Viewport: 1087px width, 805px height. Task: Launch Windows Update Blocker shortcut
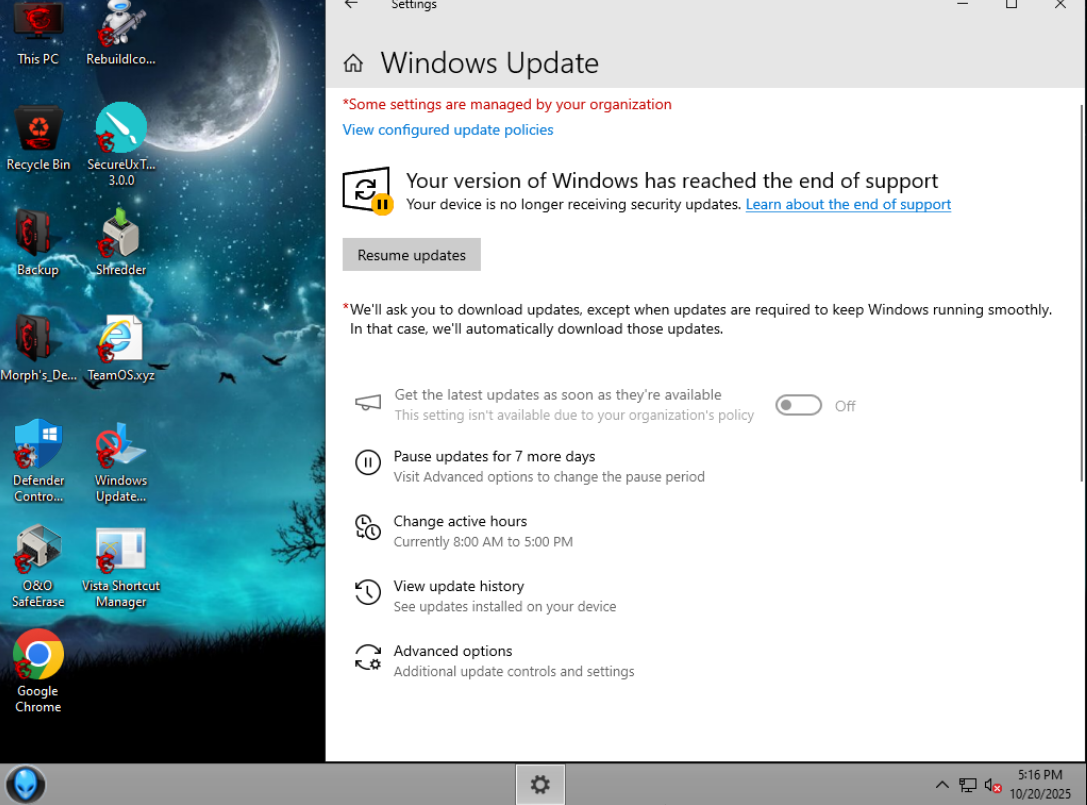pos(121,461)
